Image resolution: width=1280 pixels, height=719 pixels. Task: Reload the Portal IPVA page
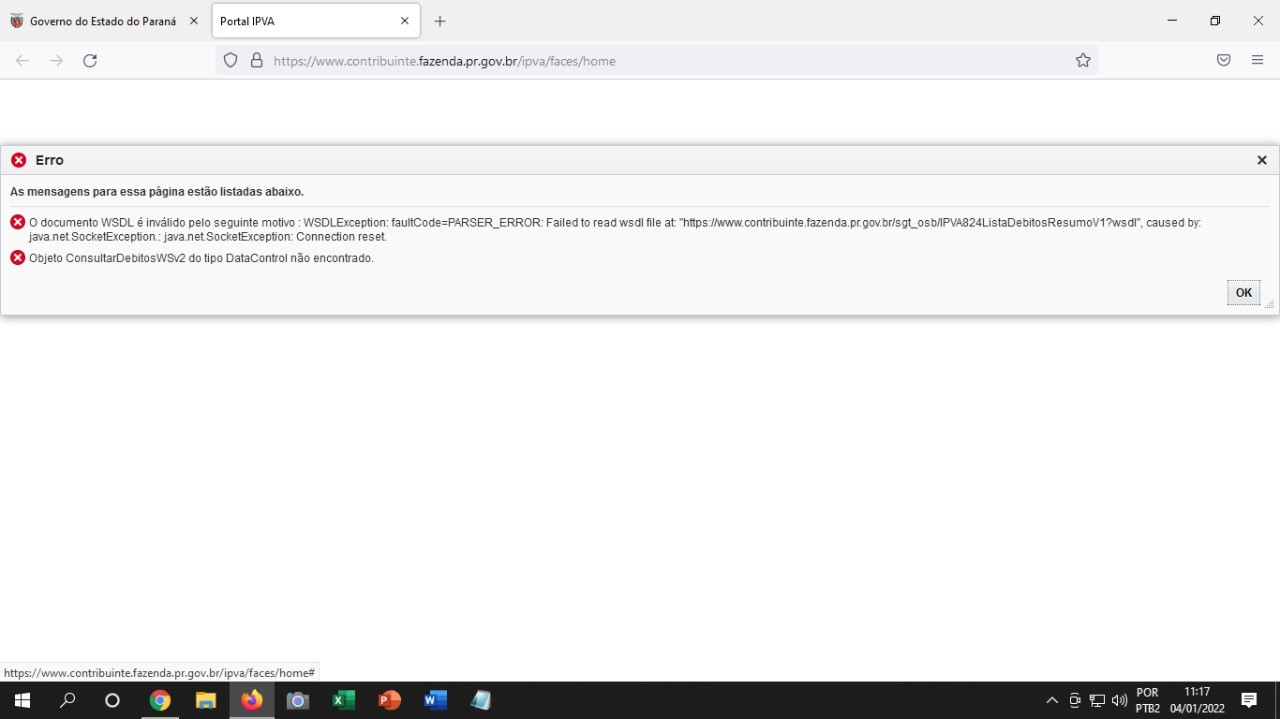(x=90, y=60)
